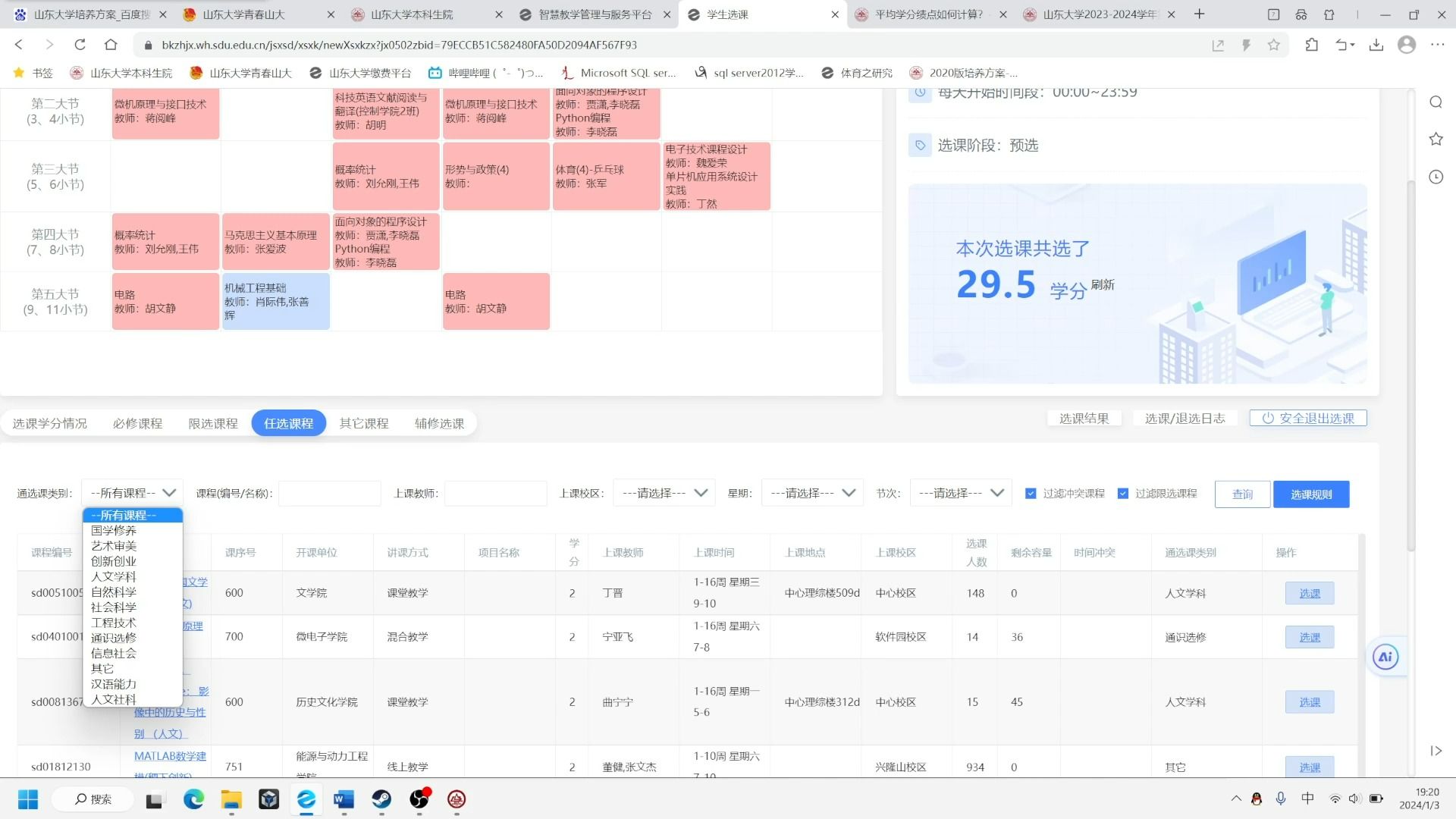
Task: Focus the 课程(编号/名称) input field
Action: 330,493
